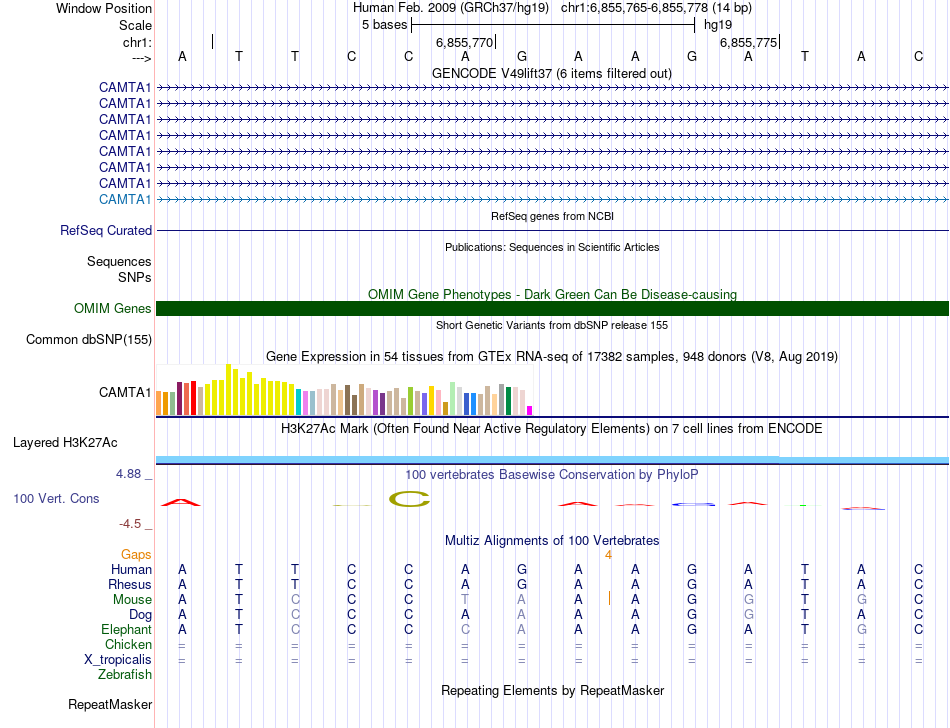Open the OMIM Genes track label

112,309
